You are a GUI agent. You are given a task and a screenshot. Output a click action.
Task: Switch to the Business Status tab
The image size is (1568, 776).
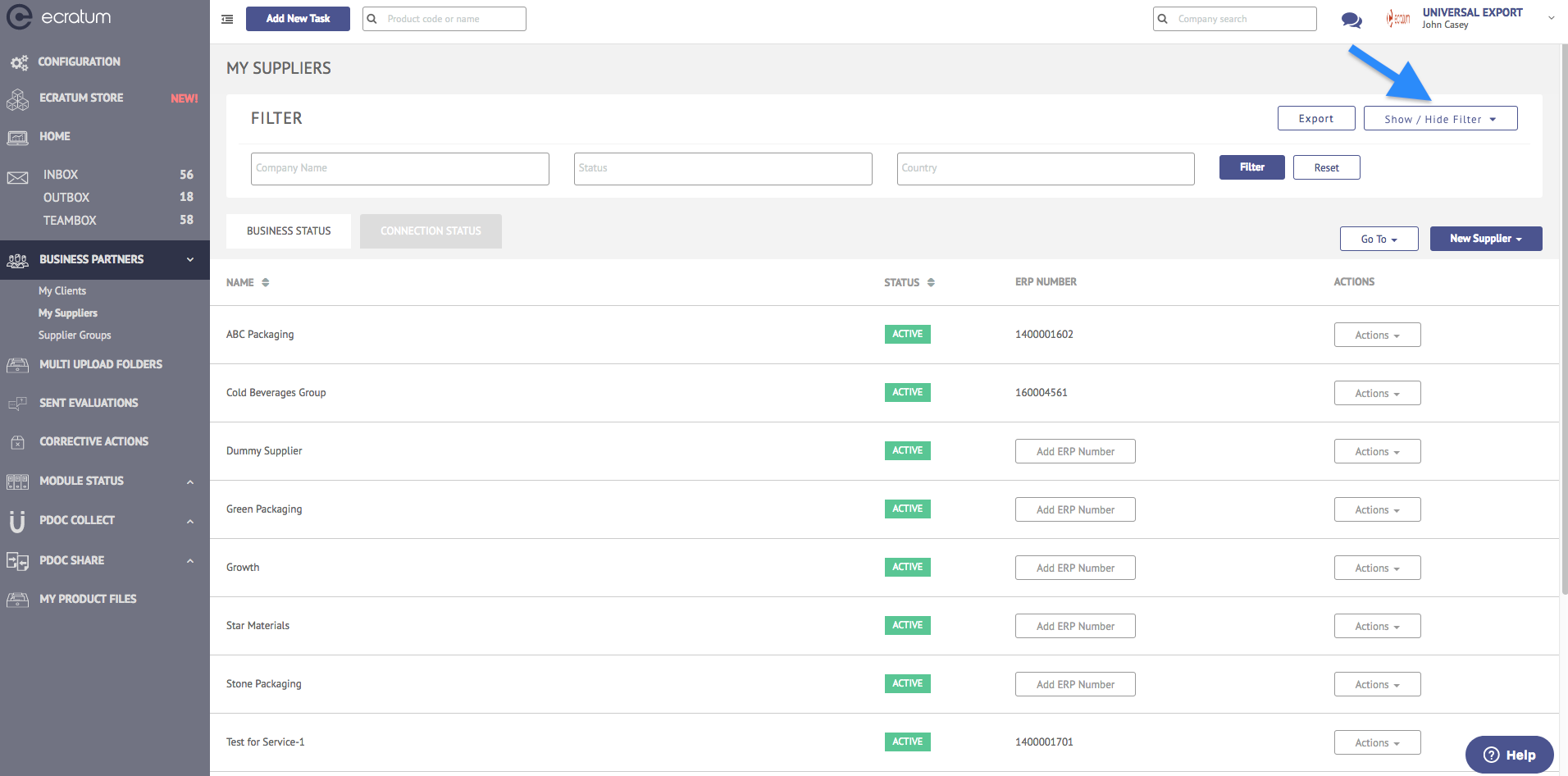point(289,231)
